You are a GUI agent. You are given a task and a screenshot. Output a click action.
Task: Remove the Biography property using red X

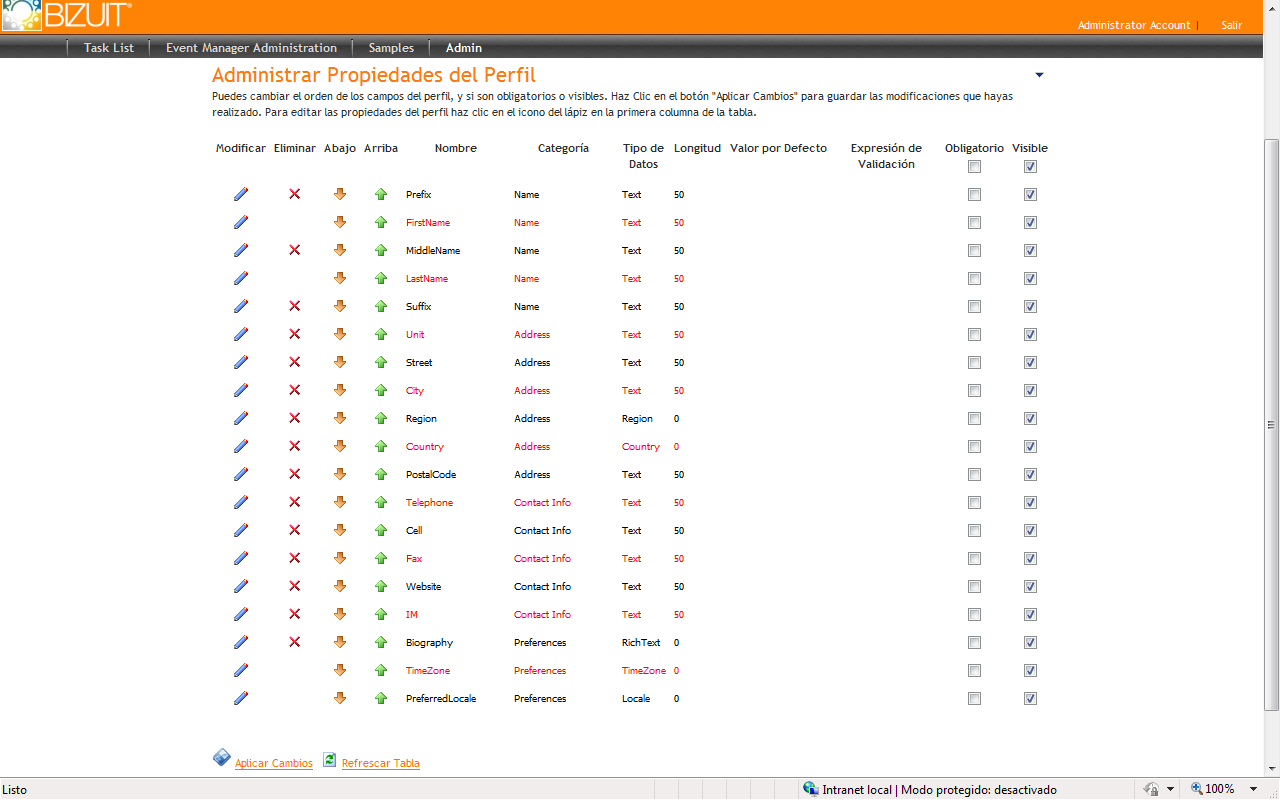coord(294,643)
